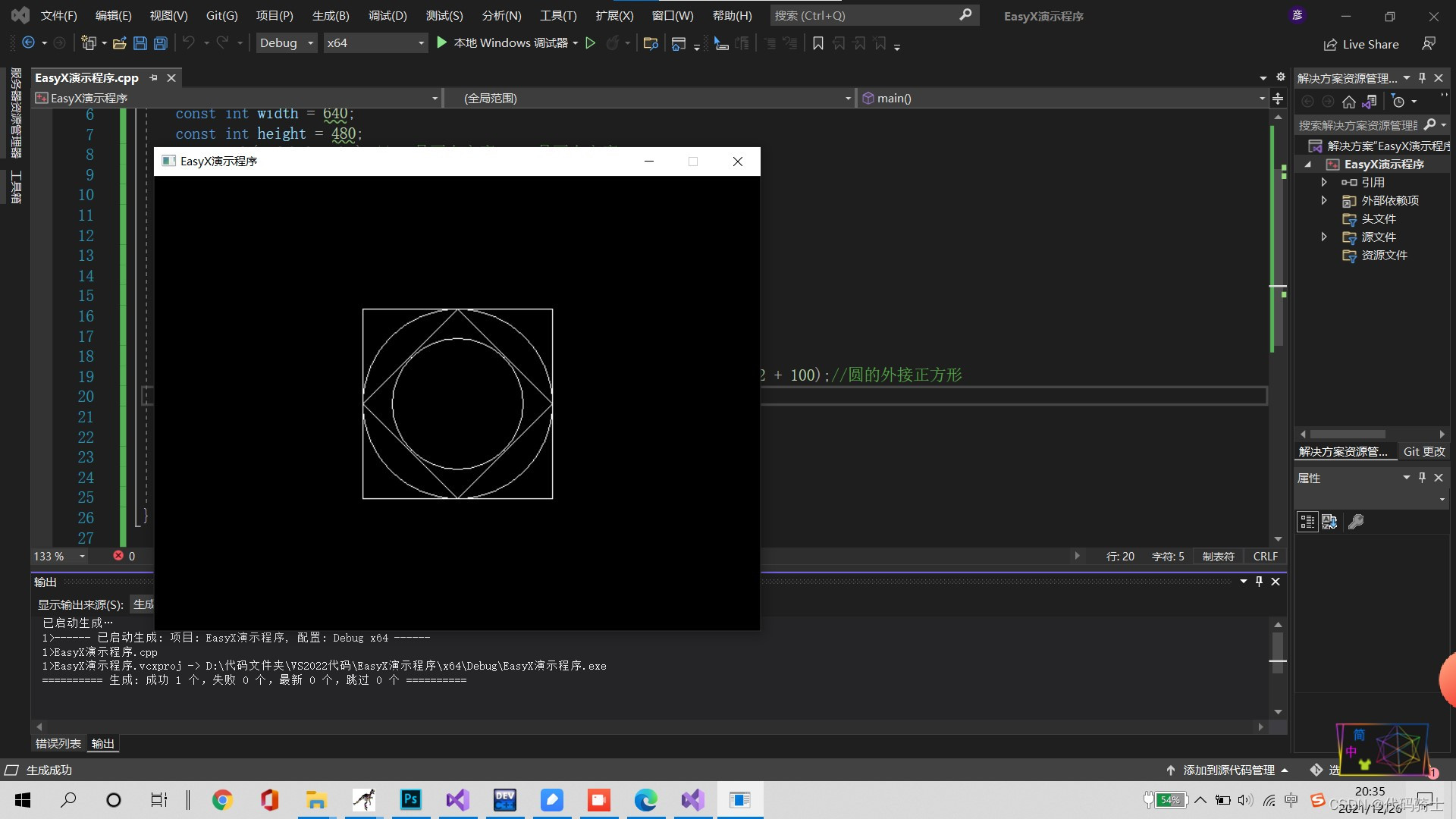Click the properties wrench icon in Properties panel
Viewport: 1456px width, 819px height.
[x=1356, y=522]
